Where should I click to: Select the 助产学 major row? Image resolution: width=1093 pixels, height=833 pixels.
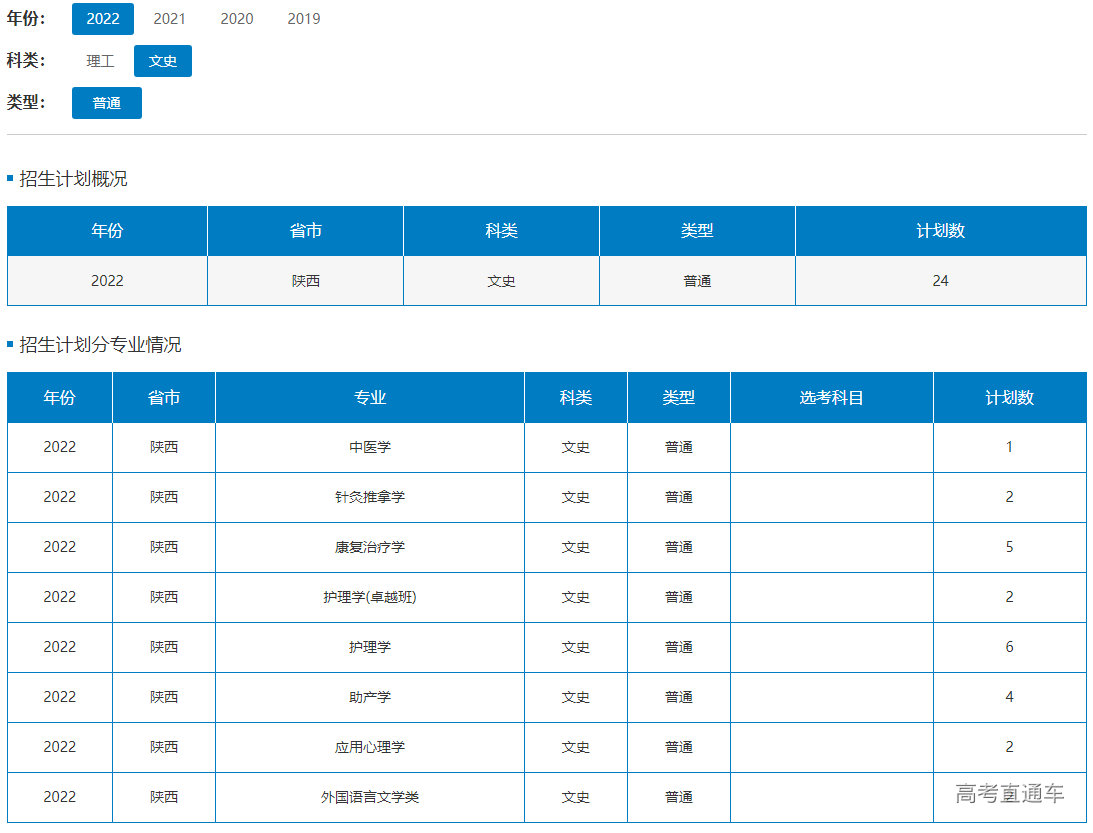pyautogui.click(x=370, y=698)
